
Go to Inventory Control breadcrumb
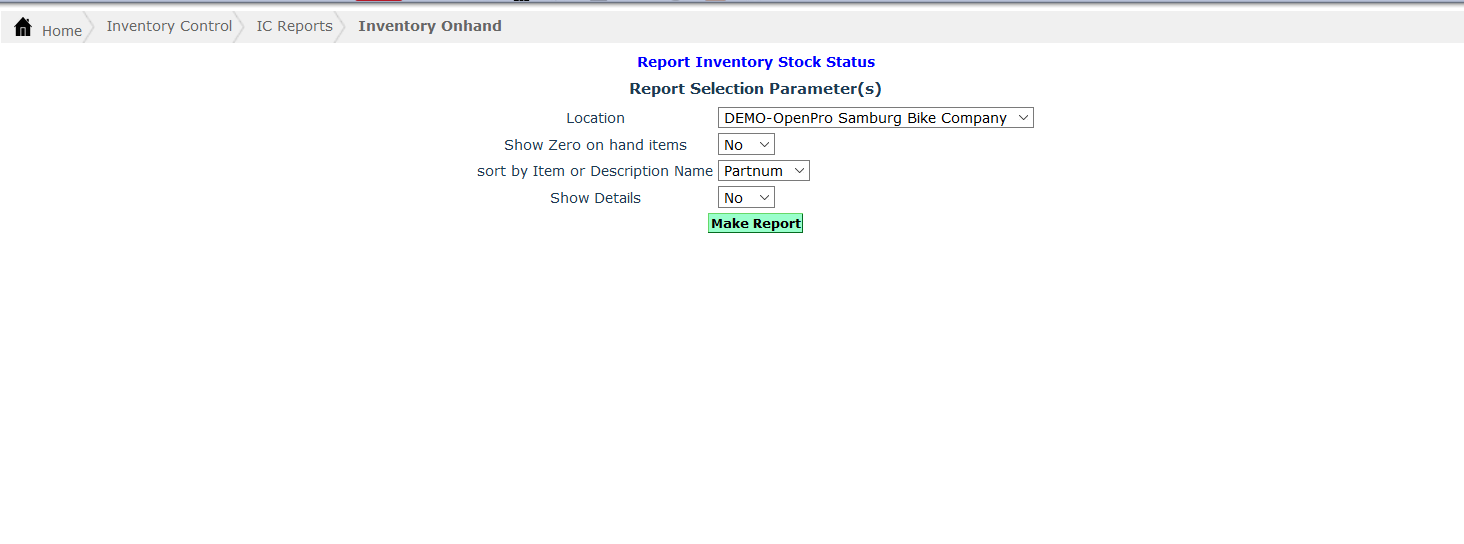pyautogui.click(x=169, y=26)
